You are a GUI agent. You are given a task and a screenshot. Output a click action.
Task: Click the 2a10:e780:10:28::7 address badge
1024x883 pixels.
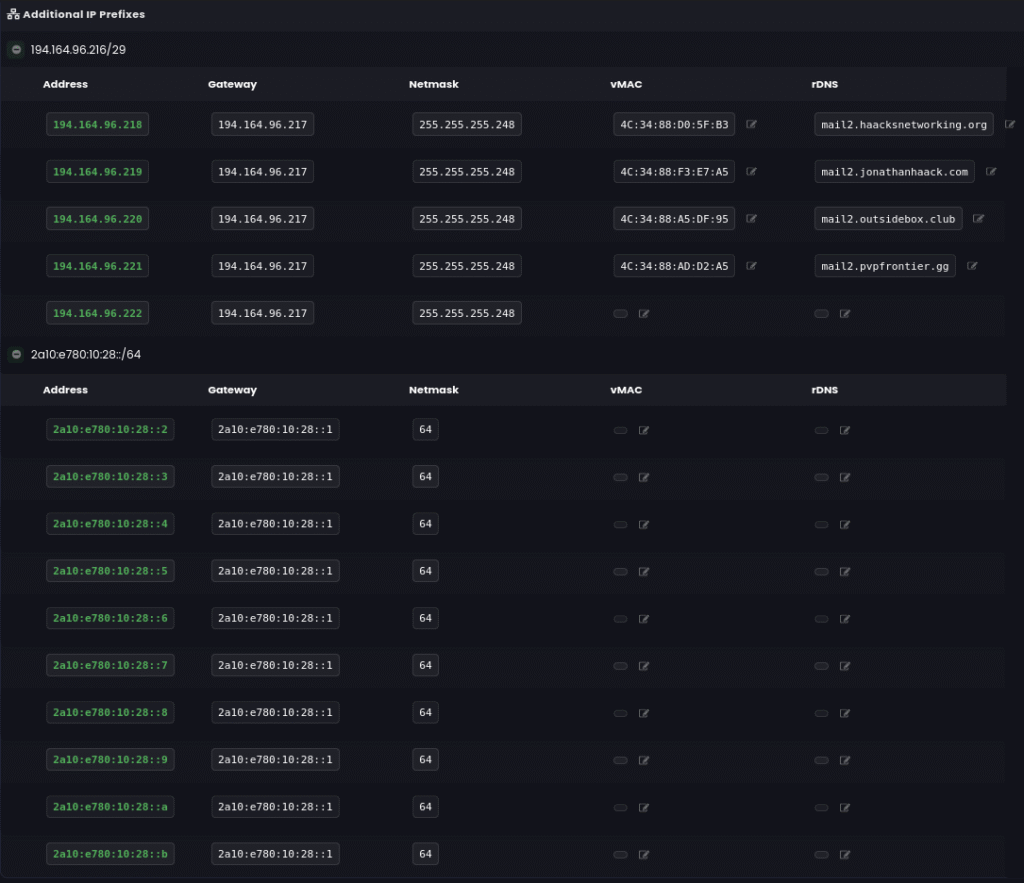[x=110, y=666]
